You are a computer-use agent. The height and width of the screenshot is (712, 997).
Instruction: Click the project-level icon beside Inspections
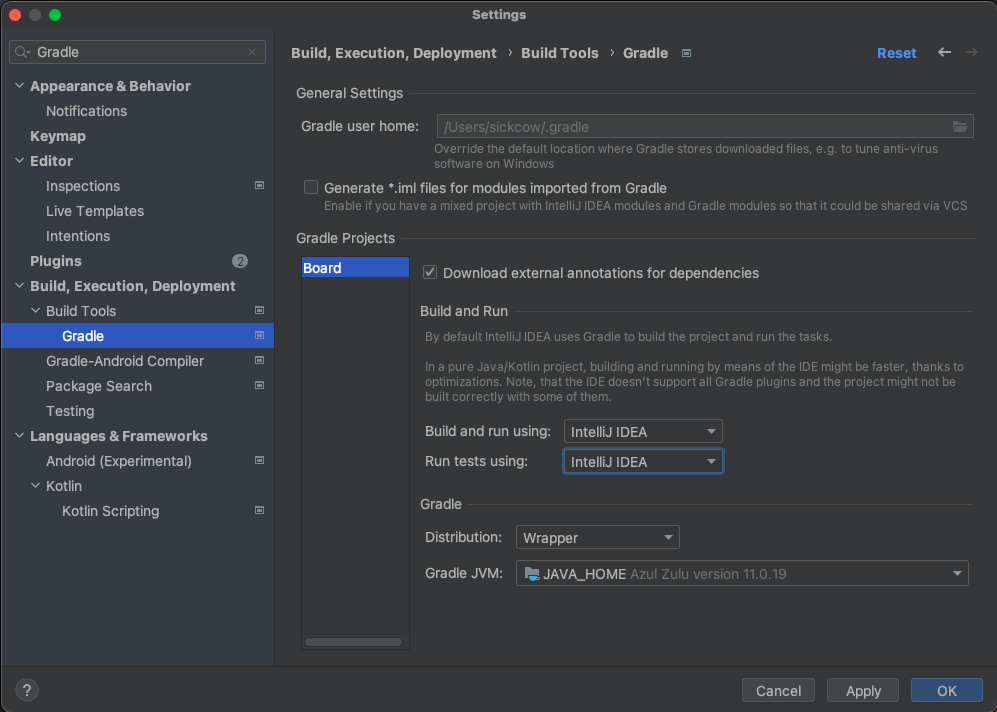click(259, 185)
